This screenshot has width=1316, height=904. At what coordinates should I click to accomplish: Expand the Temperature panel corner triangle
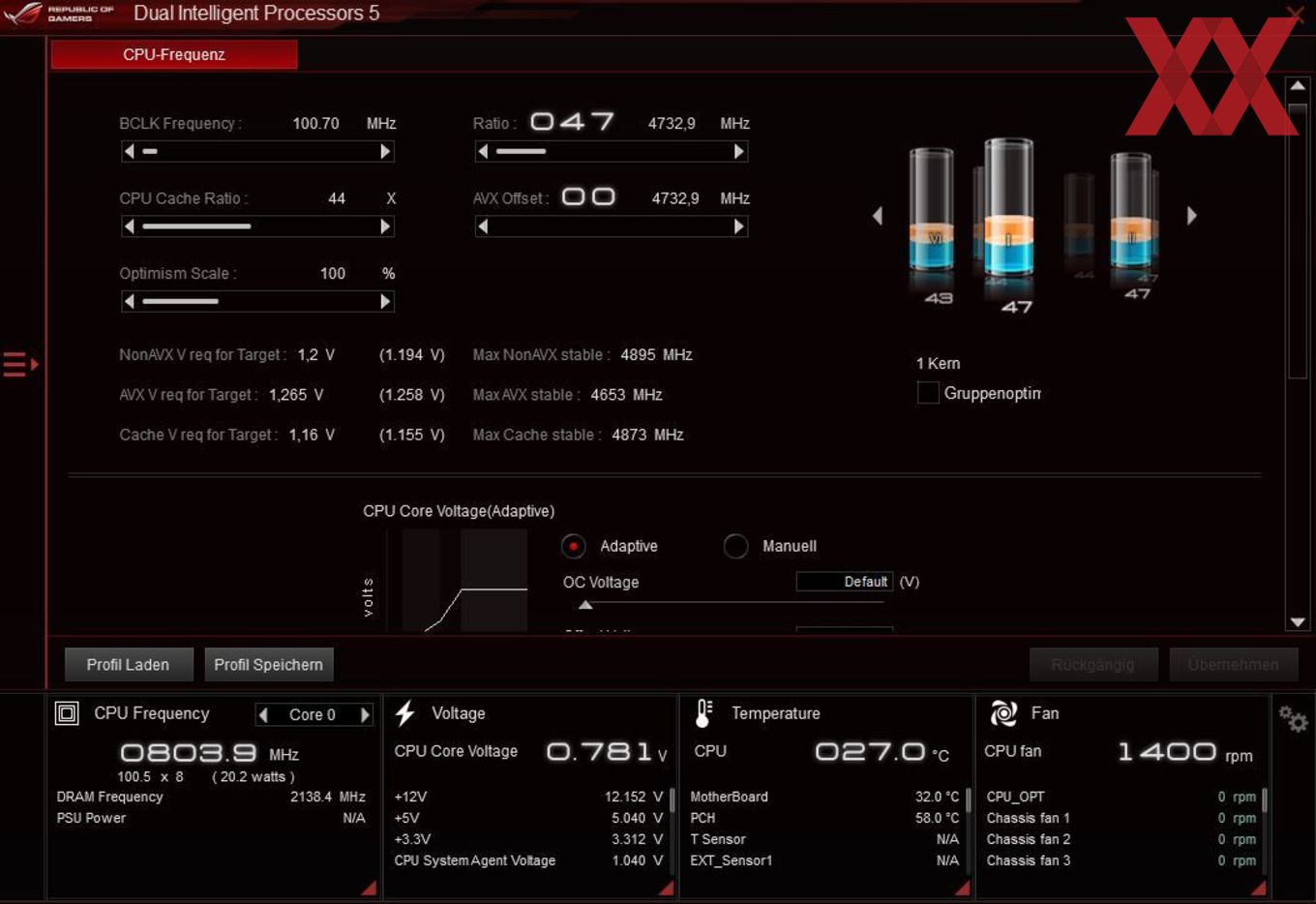point(962,888)
